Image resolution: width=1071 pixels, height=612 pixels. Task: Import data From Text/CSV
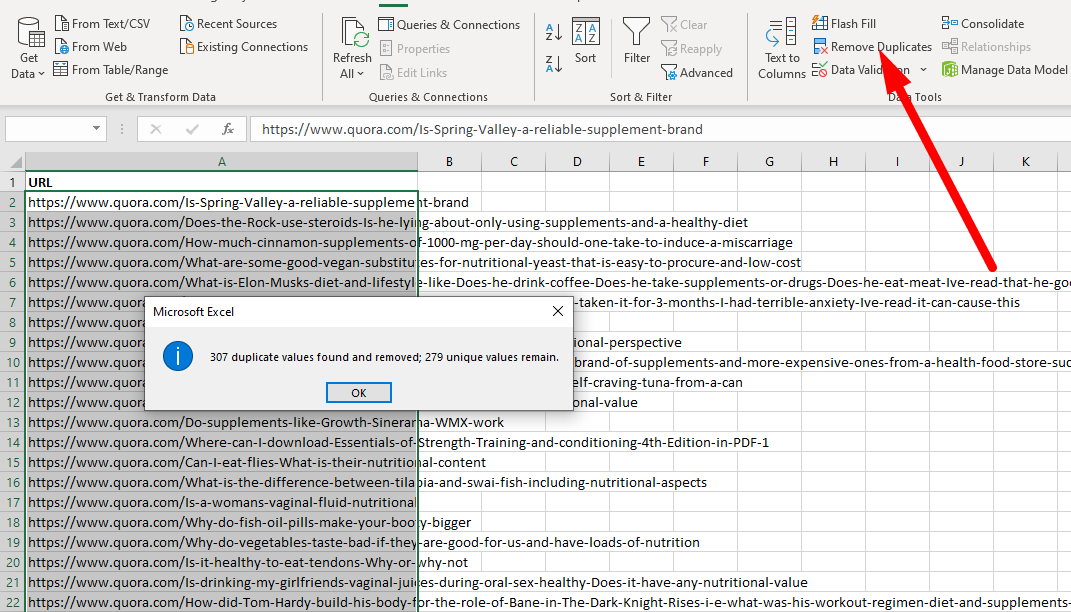click(102, 24)
